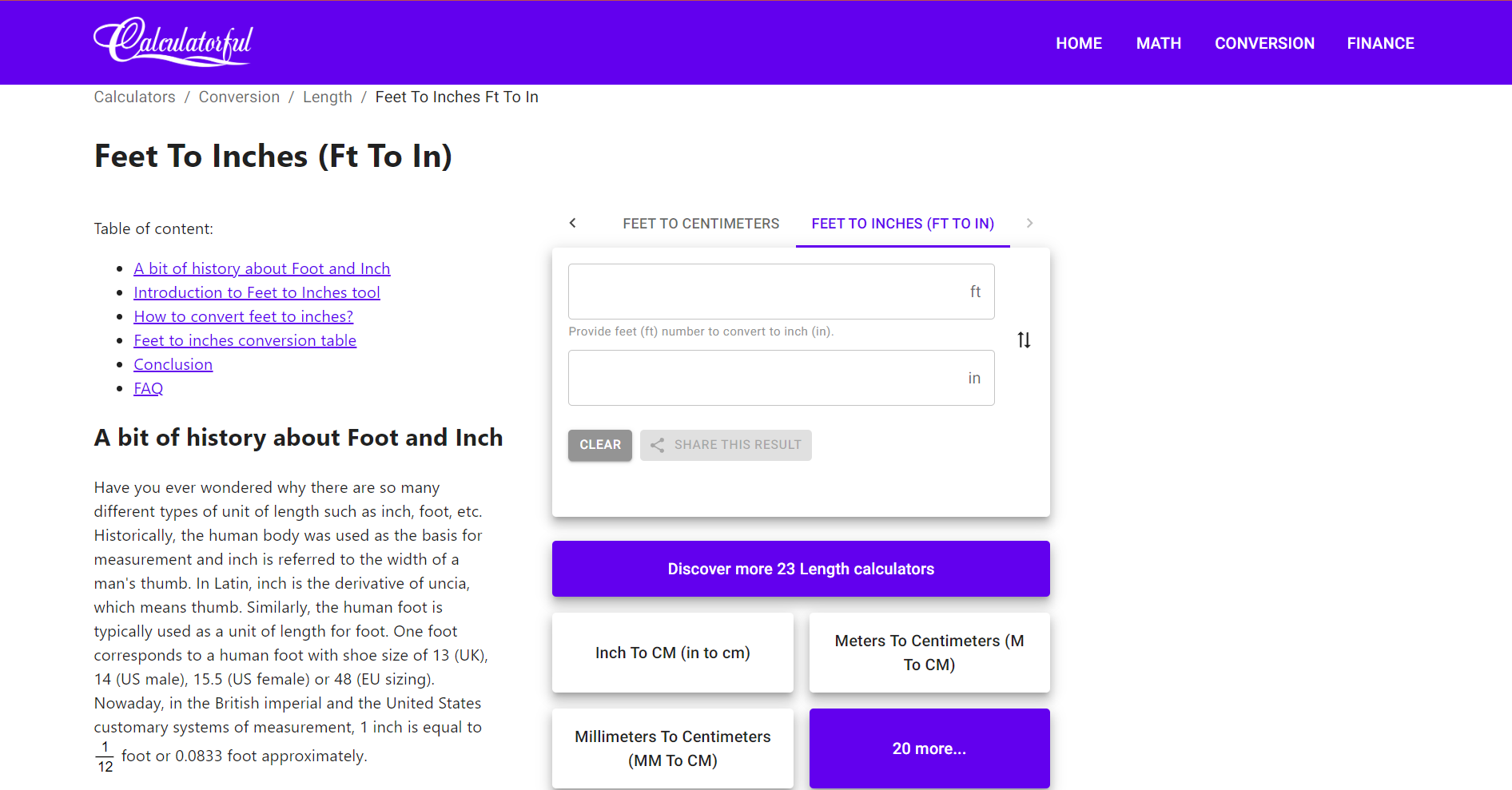The image size is (1512, 790).
Task: Jump to Feet to inches conversion table
Action: tap(245, 340)
